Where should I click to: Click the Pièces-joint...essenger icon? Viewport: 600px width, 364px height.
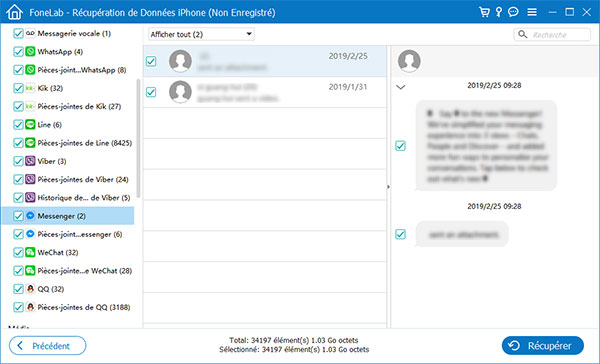[30, 234]
